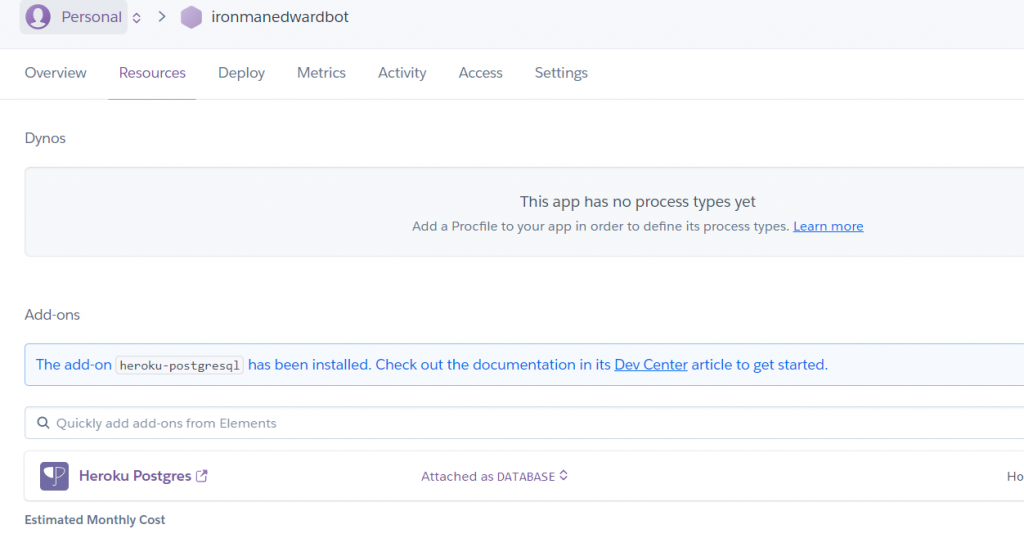Click the purple hexagon app icon

tap(191, 17)
